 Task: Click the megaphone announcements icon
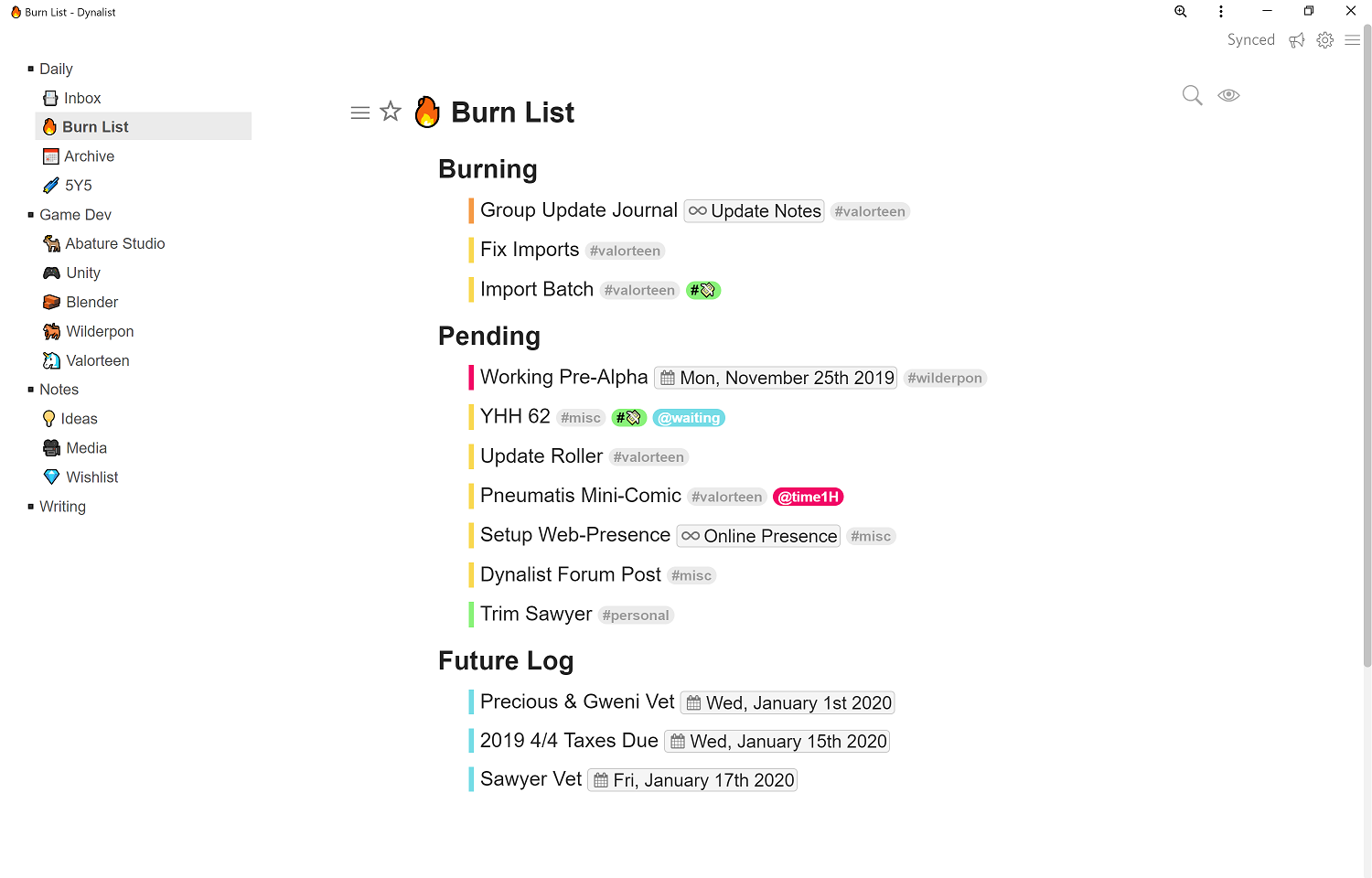click(x=1297, y=40)
